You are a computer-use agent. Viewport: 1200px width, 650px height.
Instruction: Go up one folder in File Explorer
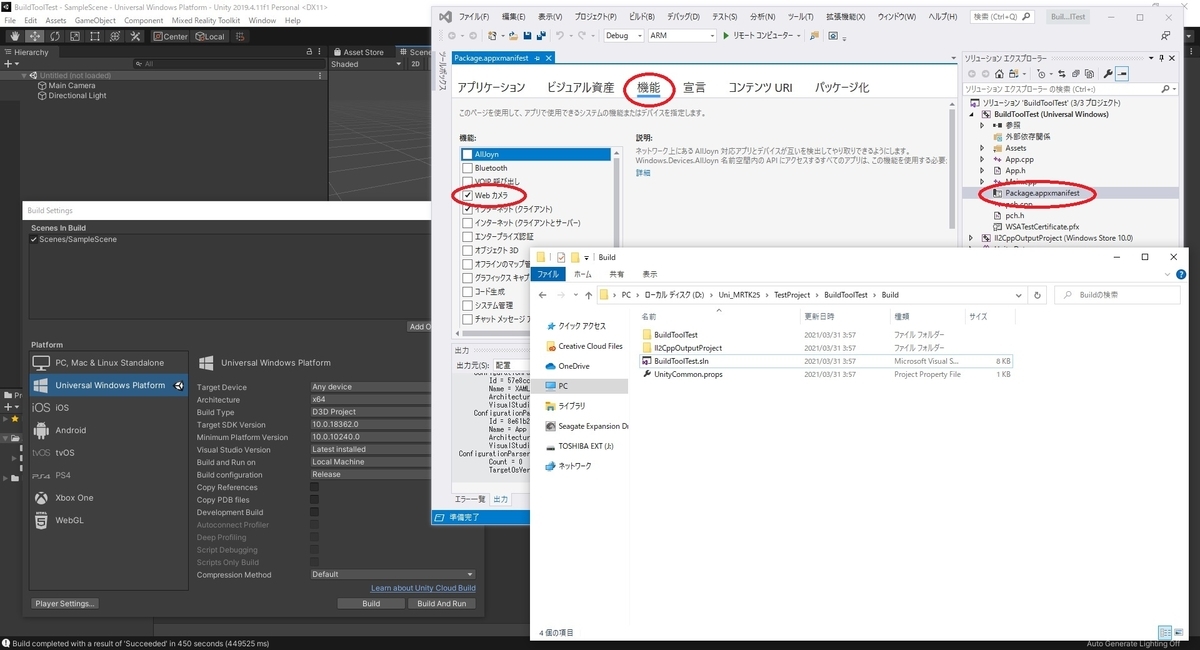click(587, 295)
